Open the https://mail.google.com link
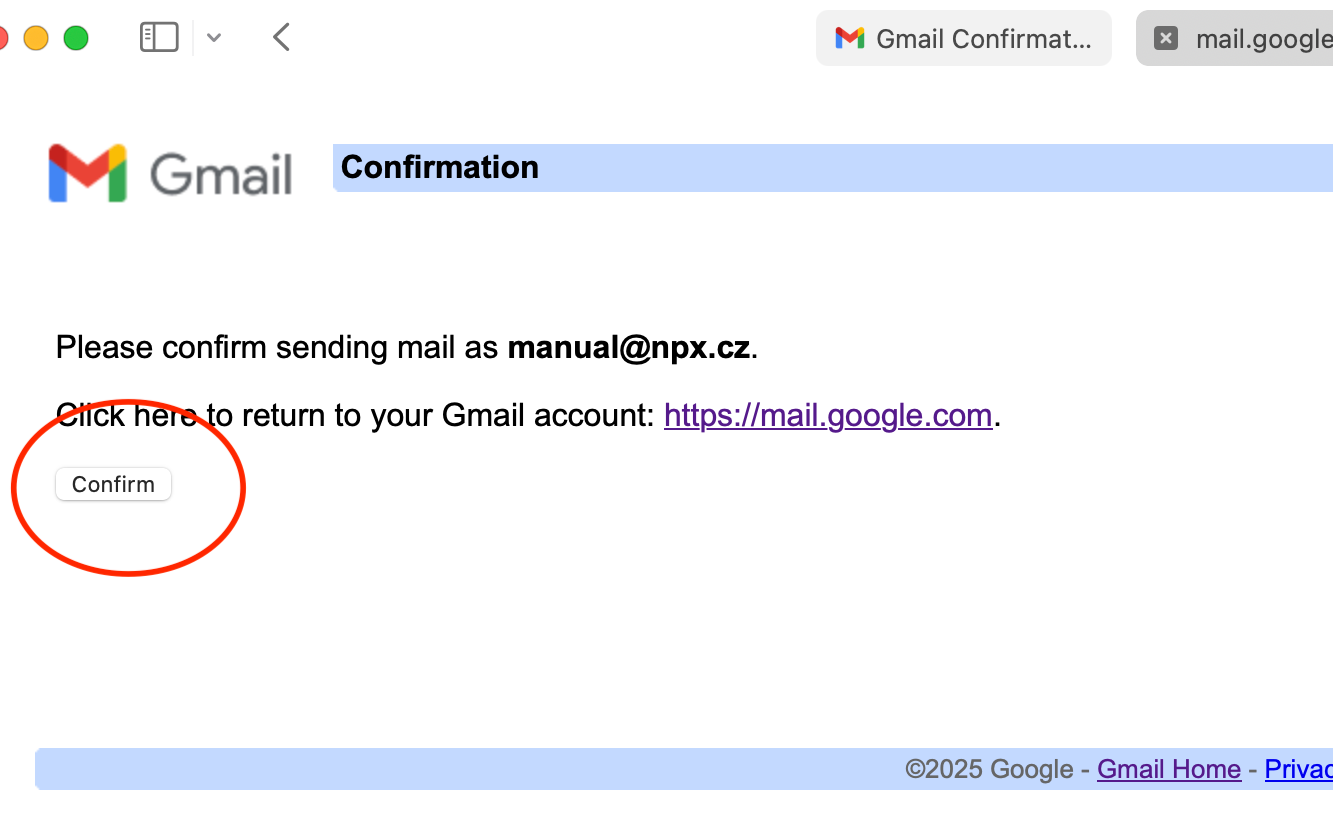The height and width of the screenshot is (820, 1333). pos(827,415)
